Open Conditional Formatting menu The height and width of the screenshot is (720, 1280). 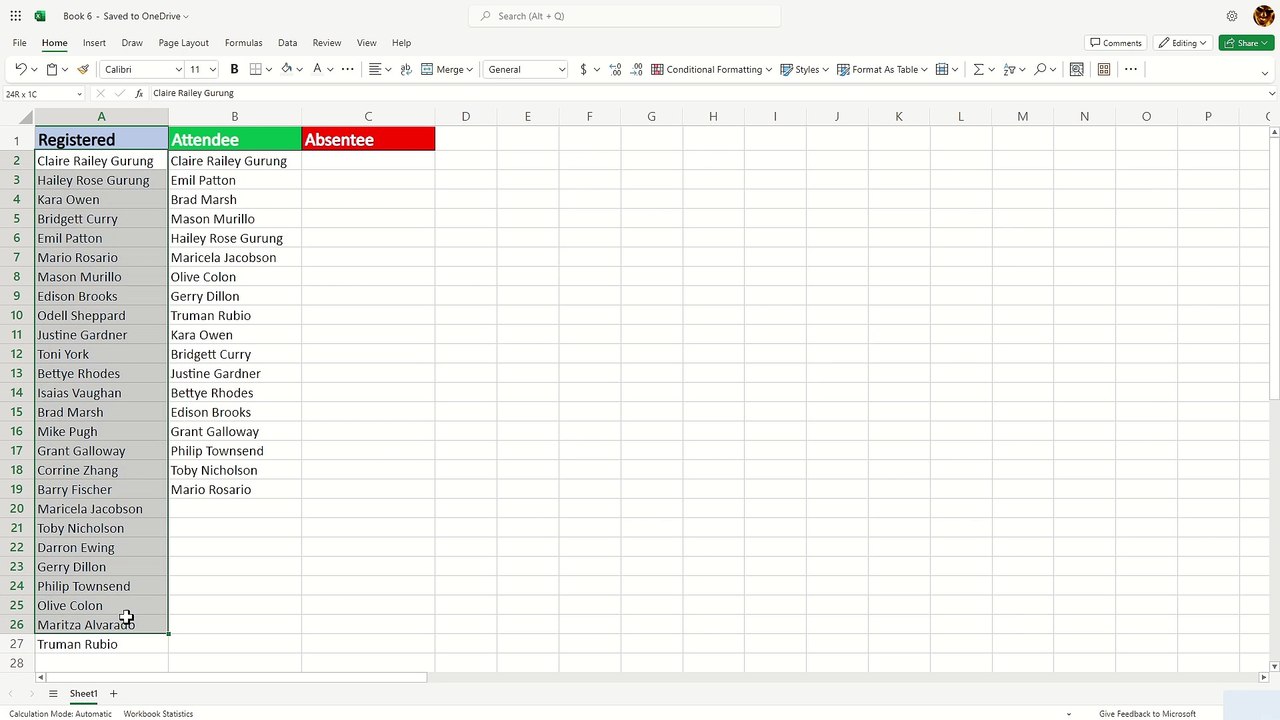click(711, 69)
